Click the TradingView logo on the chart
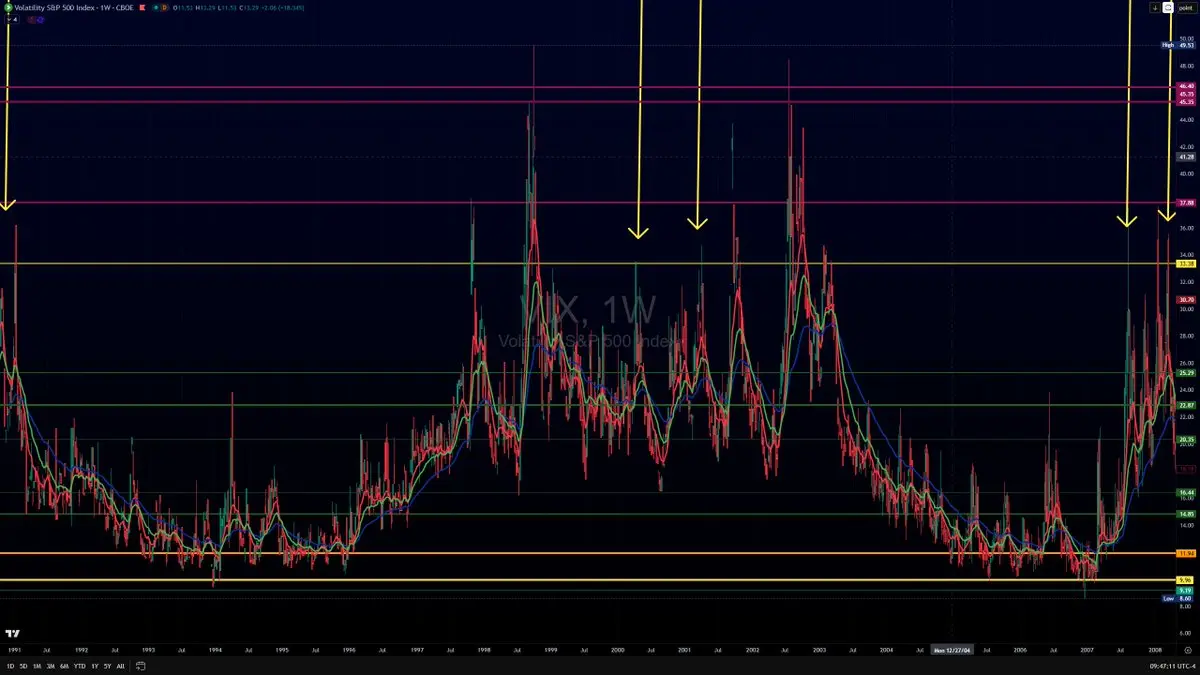 coord(13,634)
